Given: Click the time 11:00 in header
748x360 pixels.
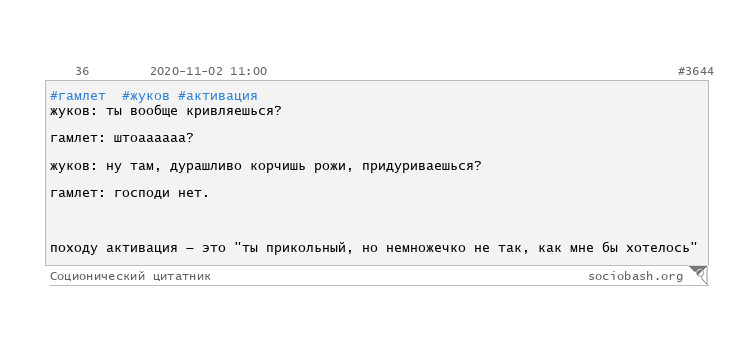Looking at the screenshot, I should click(249, 72).
